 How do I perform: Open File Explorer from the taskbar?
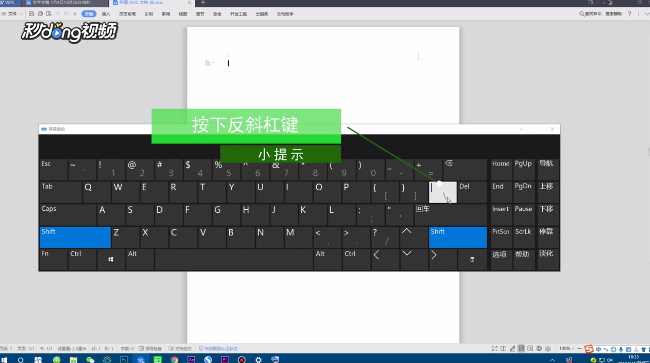73,359
